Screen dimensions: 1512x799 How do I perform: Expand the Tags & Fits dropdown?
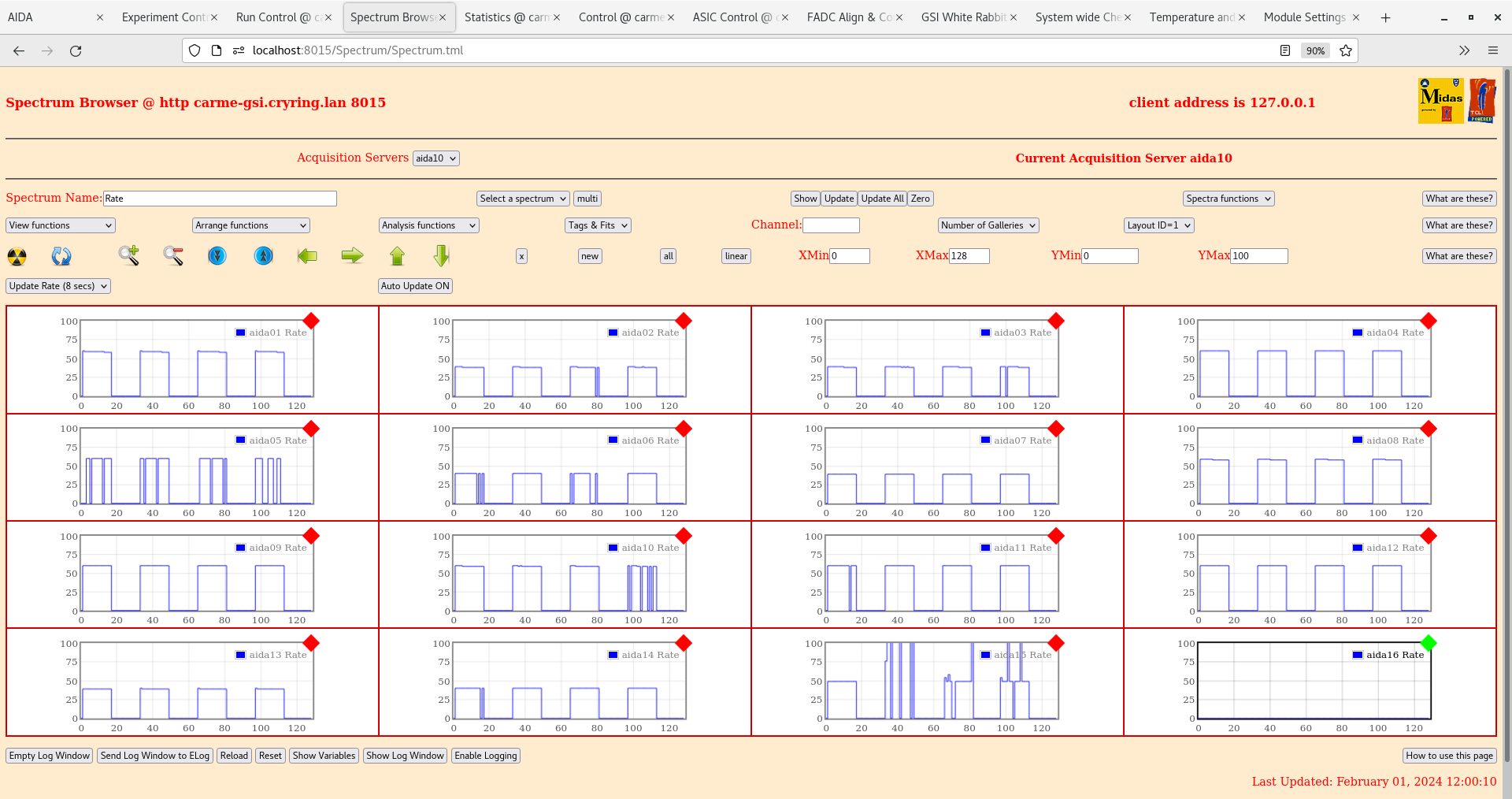point(597,225)
